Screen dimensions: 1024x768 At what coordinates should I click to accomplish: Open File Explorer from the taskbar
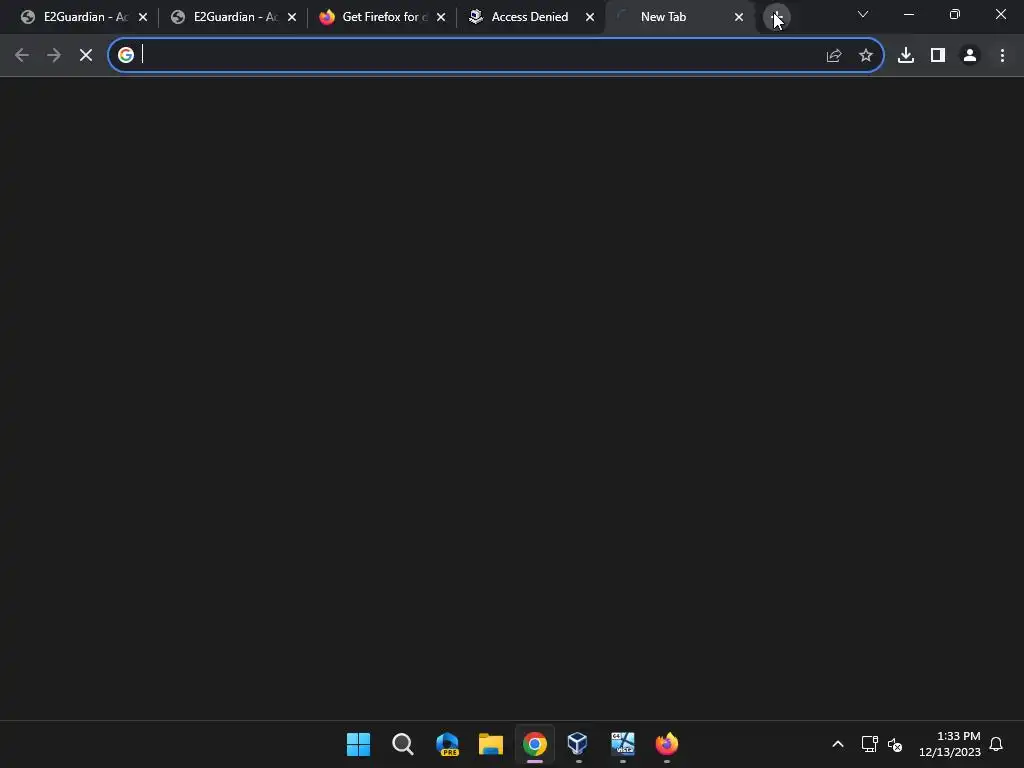tap(490, 744)
